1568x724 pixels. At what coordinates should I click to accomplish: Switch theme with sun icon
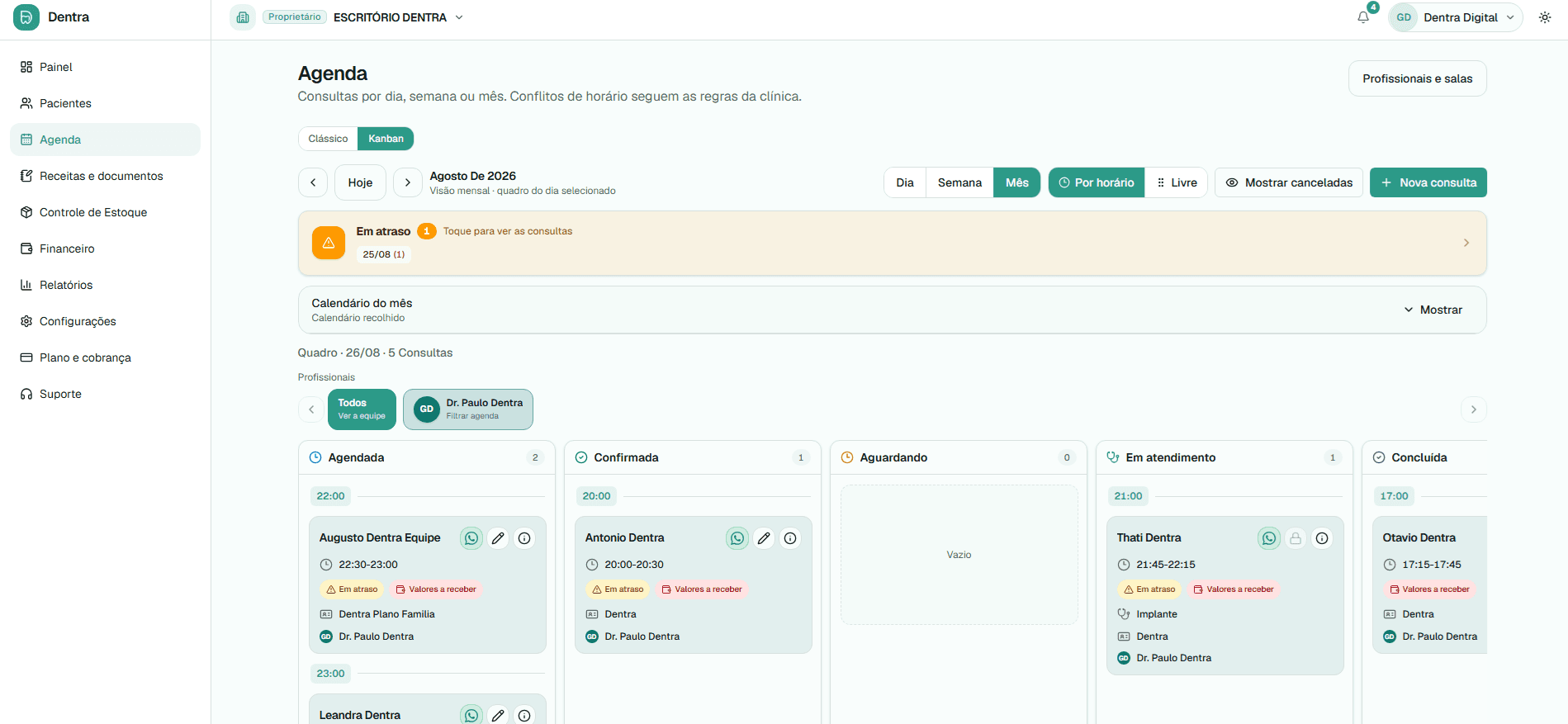pos(1545,17)
